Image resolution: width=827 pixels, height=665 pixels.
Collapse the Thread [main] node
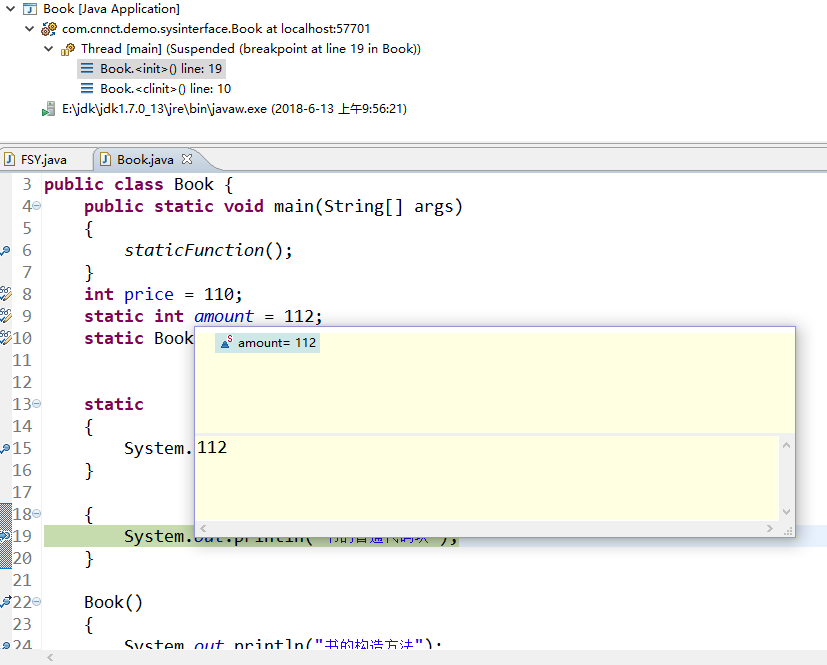coord(49,49)
